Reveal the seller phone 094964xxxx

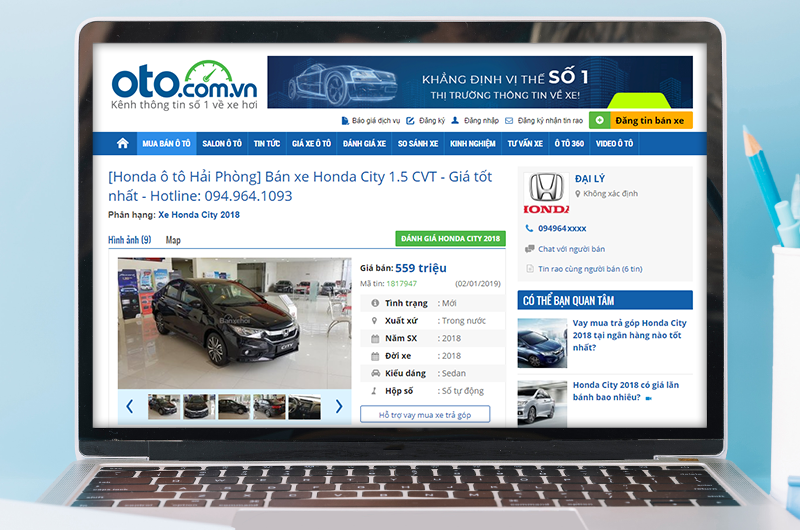(x=562, y=229)
